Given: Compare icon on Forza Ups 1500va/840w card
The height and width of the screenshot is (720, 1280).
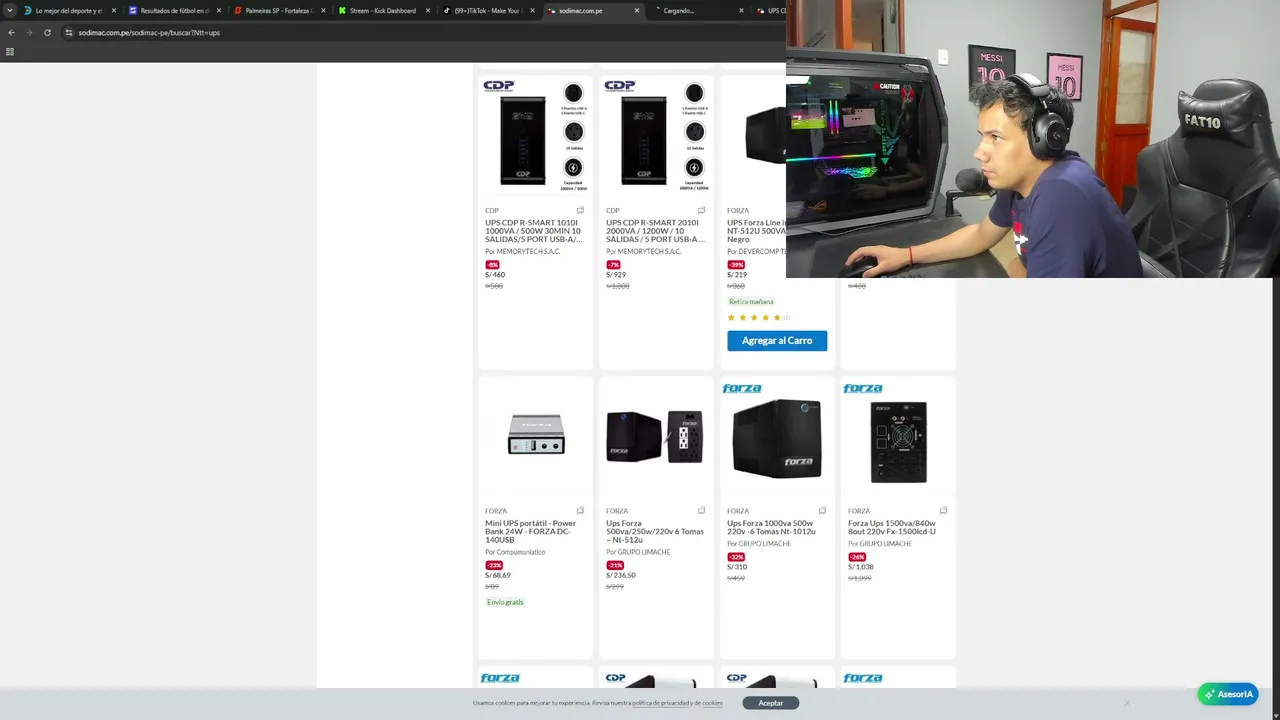Looking at the screenshot, I should point(943,511).
